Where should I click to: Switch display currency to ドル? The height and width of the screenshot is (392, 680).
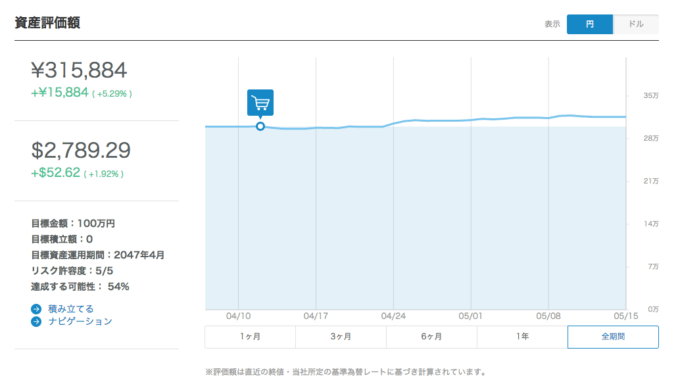pos(636,24)
